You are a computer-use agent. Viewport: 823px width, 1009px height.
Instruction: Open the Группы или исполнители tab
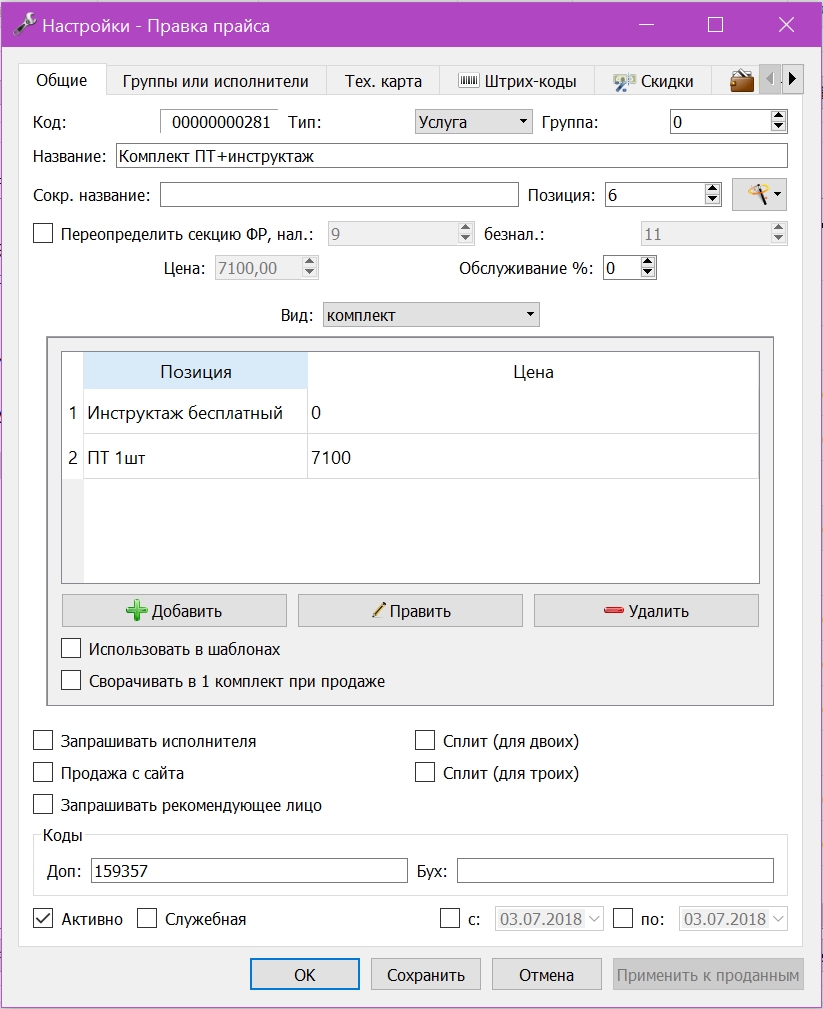click(x=216, y=82)
